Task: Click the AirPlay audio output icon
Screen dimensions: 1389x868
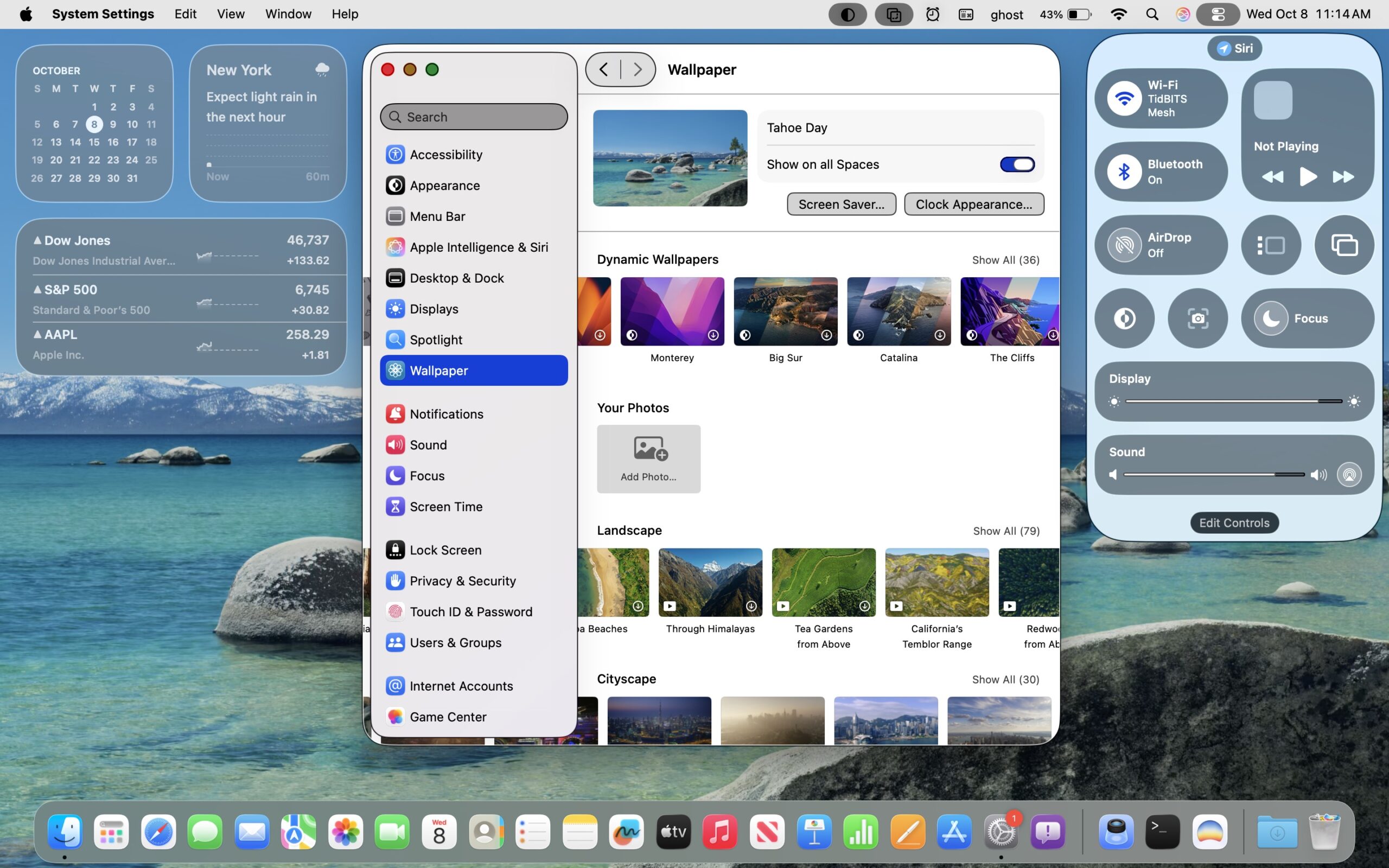Action: (x=1348, y=475)
